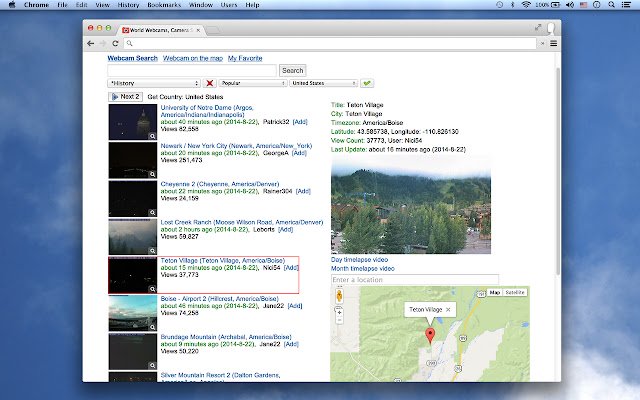
Task: Open Day timelapse video link
Action: click(359, 260)
